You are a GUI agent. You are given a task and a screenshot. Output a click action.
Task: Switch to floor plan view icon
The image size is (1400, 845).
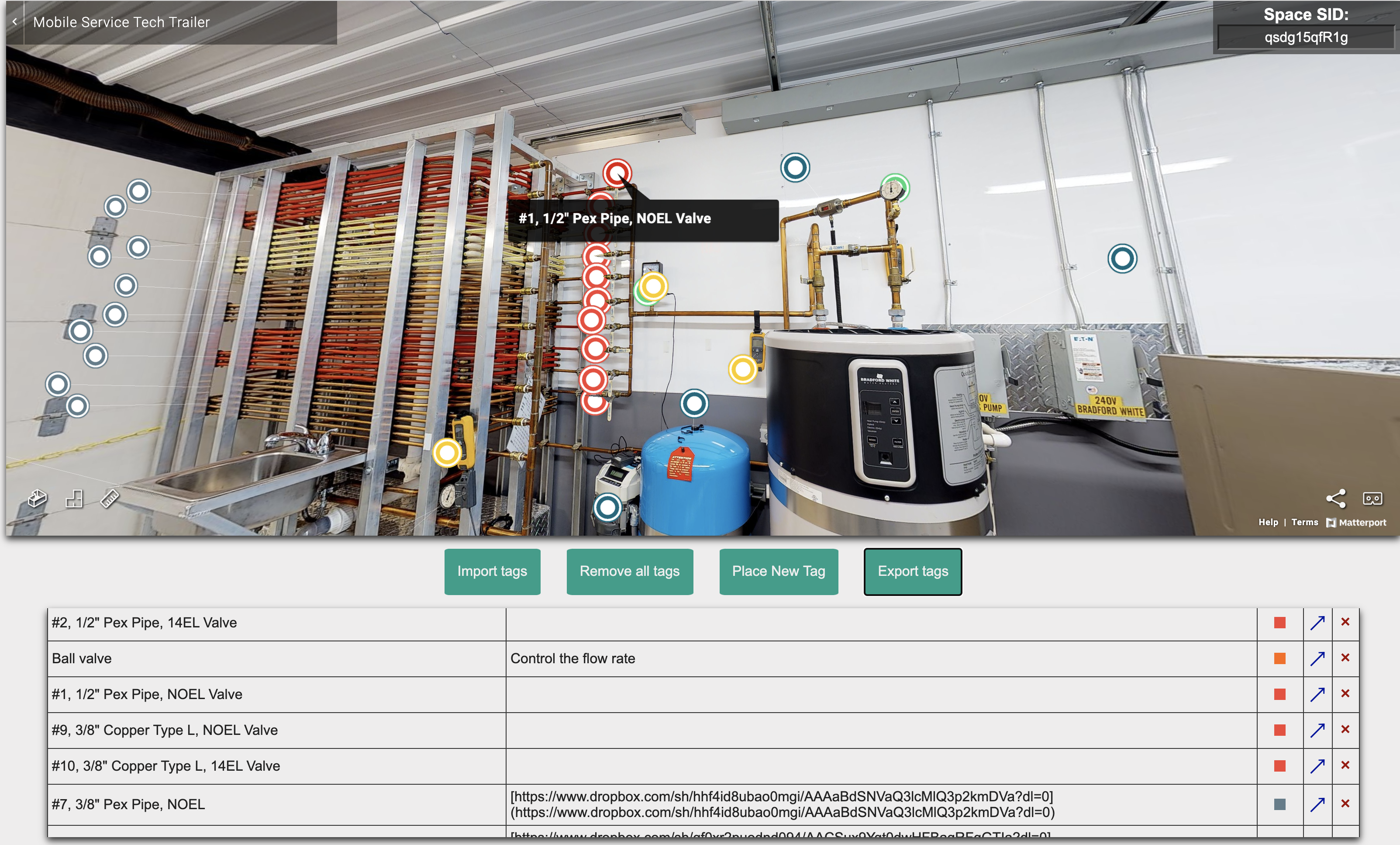(74, 499)
